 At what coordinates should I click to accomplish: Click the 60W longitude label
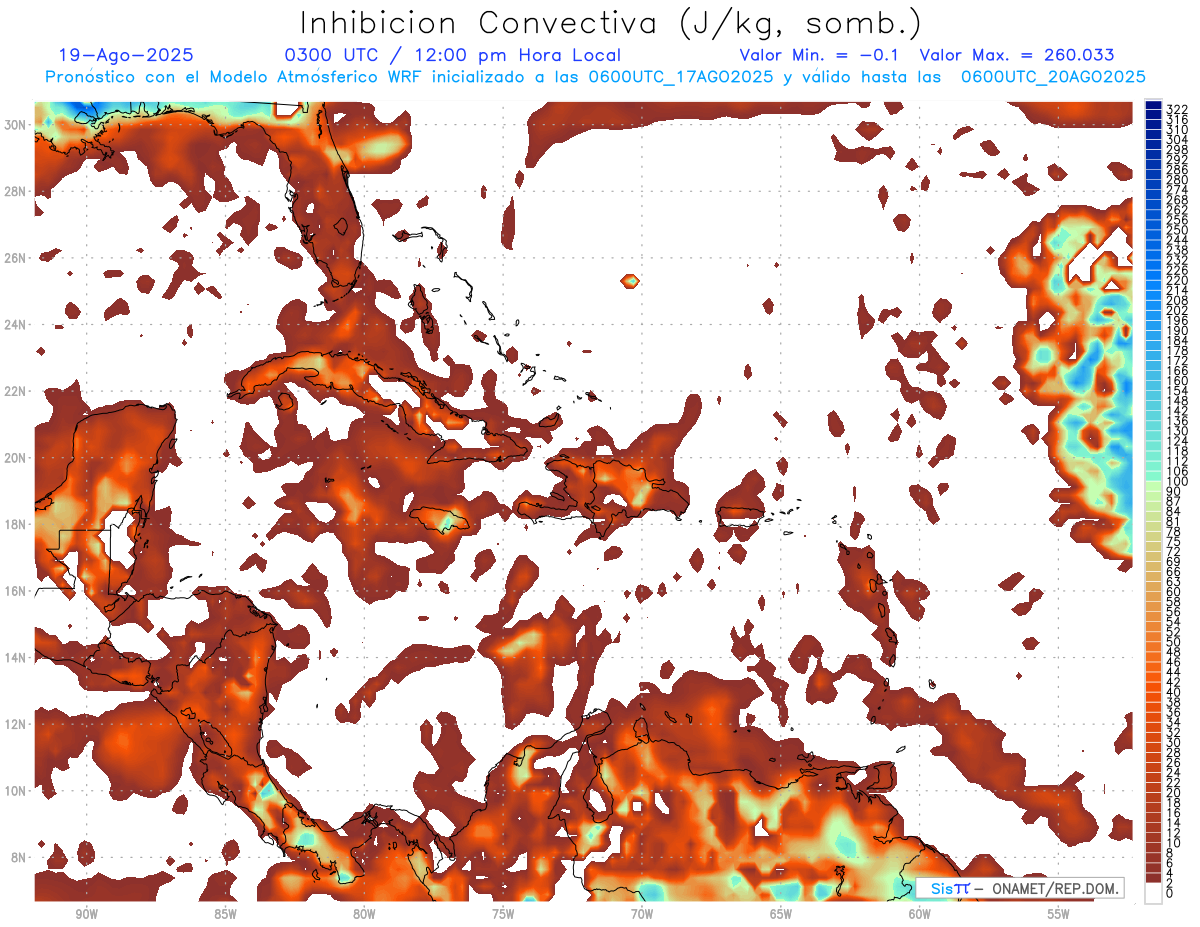[920, 915]
